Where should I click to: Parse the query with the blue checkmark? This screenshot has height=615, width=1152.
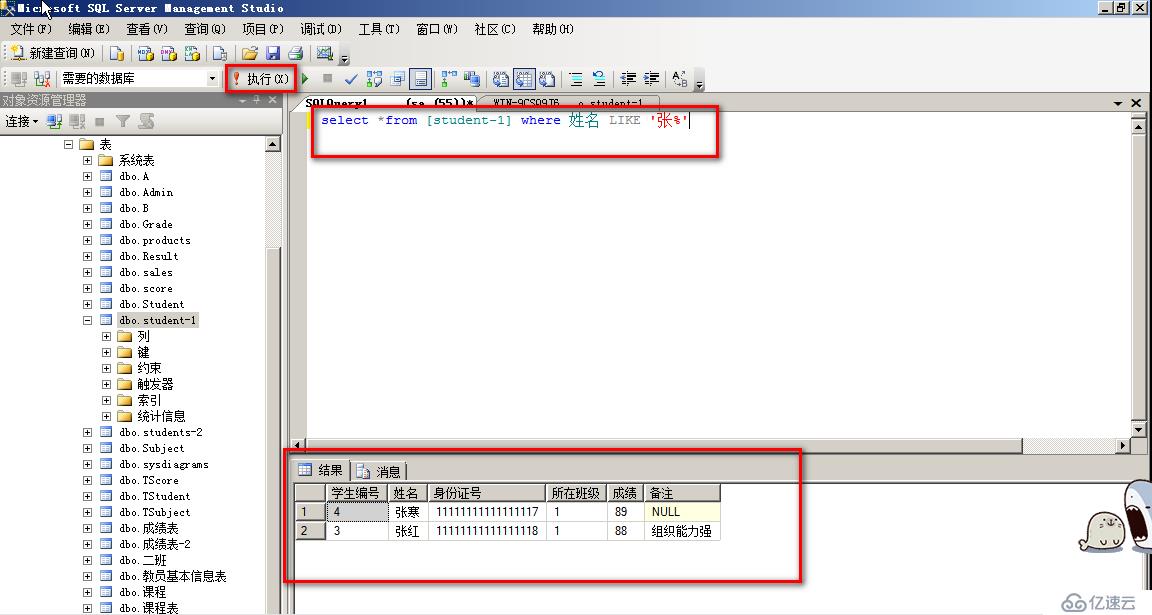(x=351, y=79)
